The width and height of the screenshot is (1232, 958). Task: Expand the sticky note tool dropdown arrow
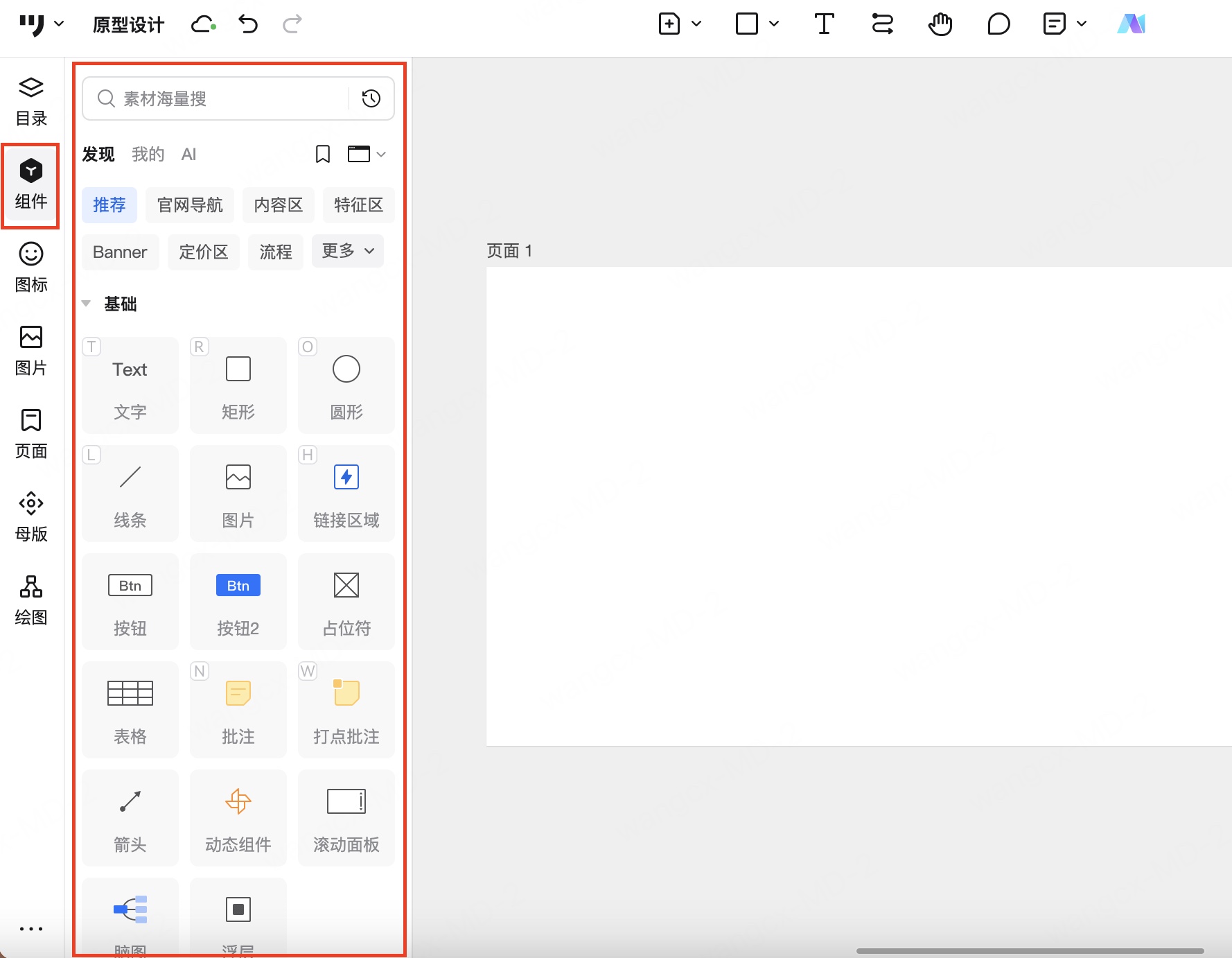[x=1081, y=24]
